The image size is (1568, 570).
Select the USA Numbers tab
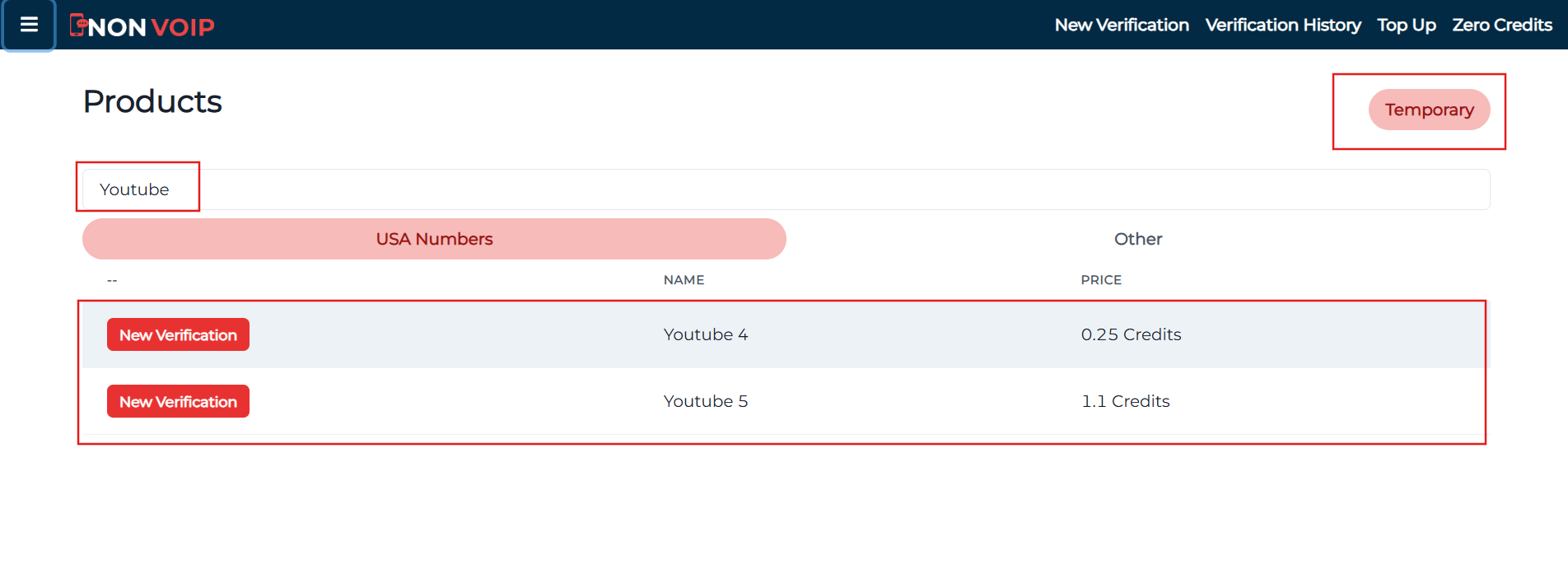434,239
